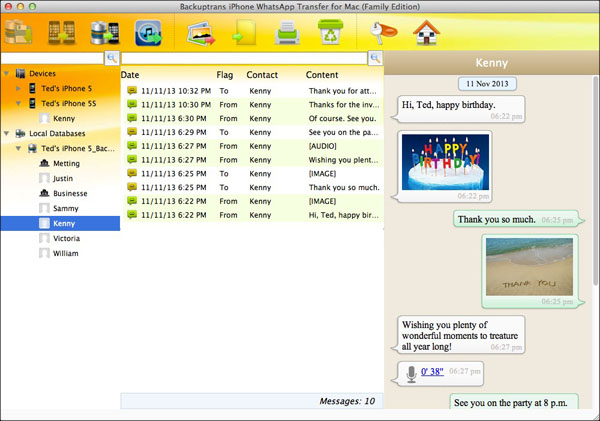Sort messages by Contact column header
Image resolution: width=600 pixels, height=421 pixels.
[262, 75]
